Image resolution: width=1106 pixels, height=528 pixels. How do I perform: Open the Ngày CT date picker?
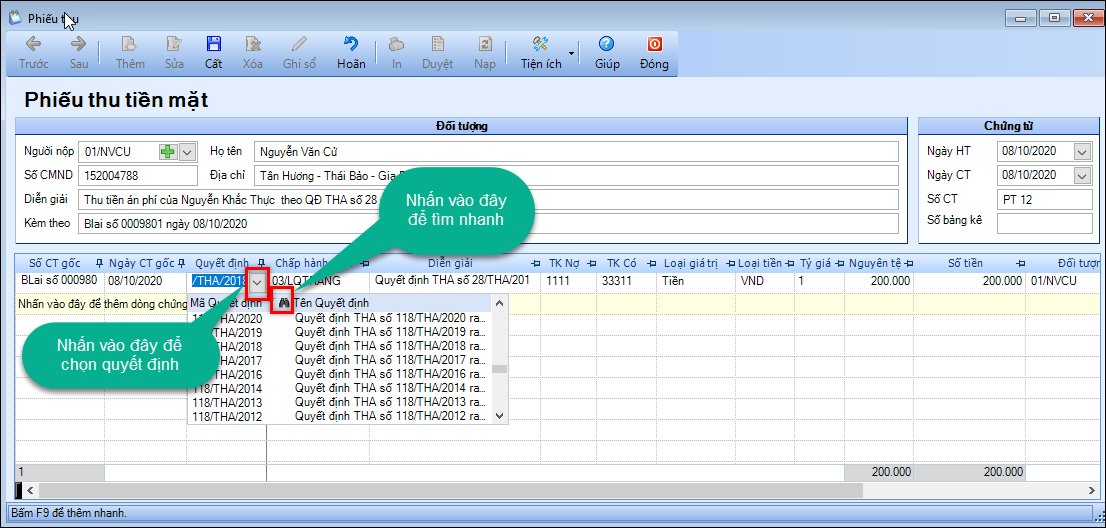(1081, 175)
